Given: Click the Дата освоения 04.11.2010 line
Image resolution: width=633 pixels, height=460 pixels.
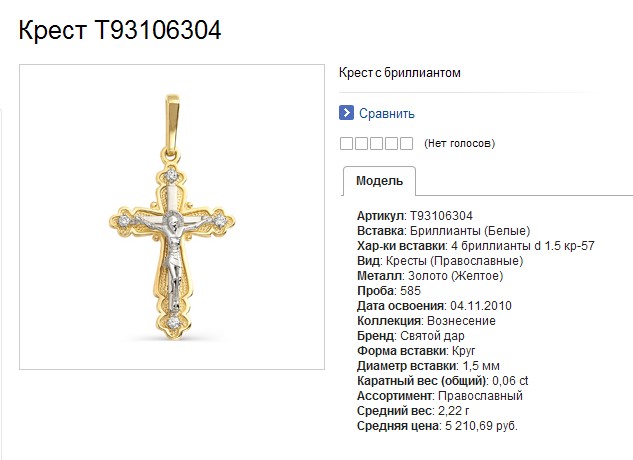Looking at the screenshot, I should point(434,306).
